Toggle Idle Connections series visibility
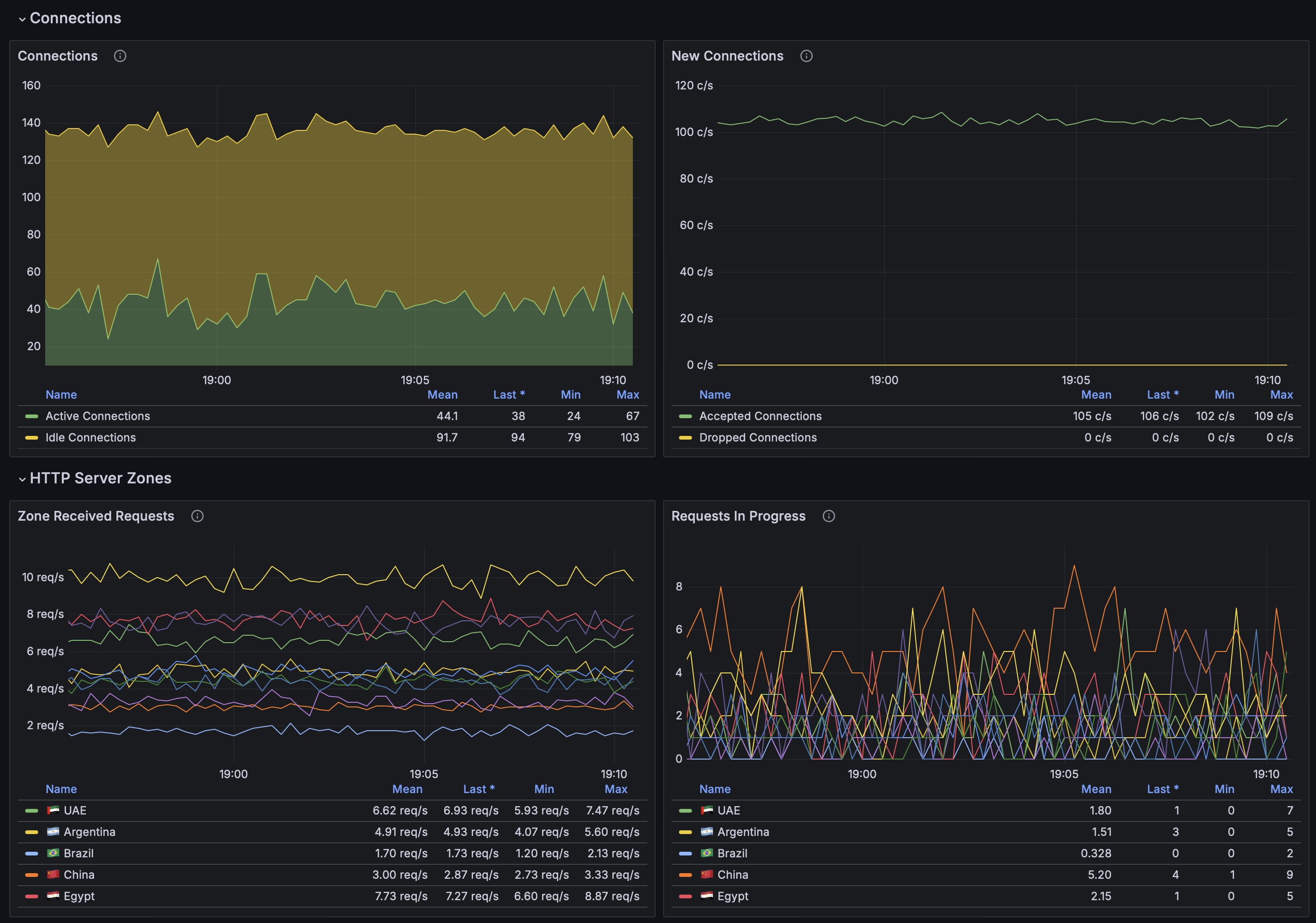Screen dimensions: 1316x923 click(90, 437)
